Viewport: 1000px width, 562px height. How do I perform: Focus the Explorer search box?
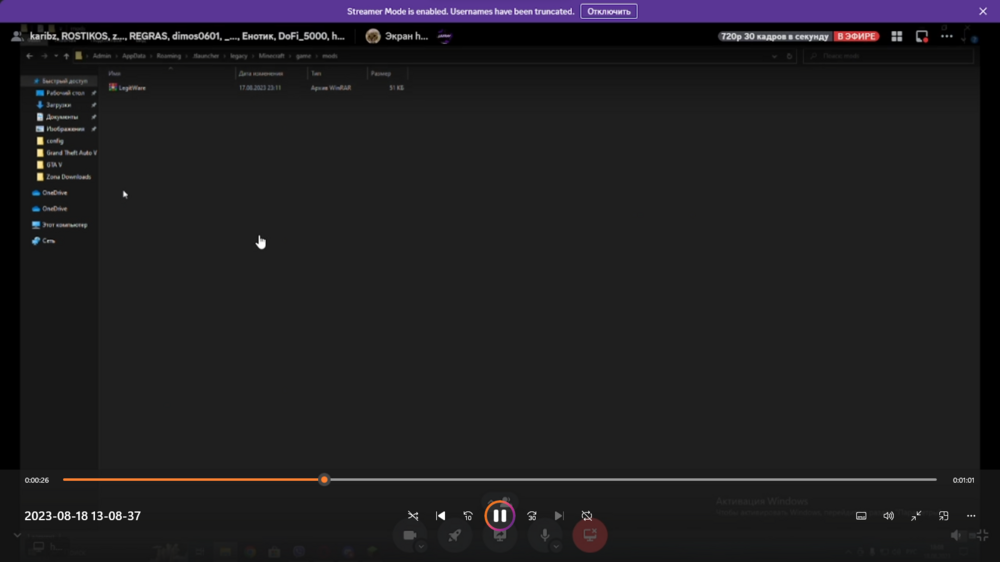pos(888,56)
